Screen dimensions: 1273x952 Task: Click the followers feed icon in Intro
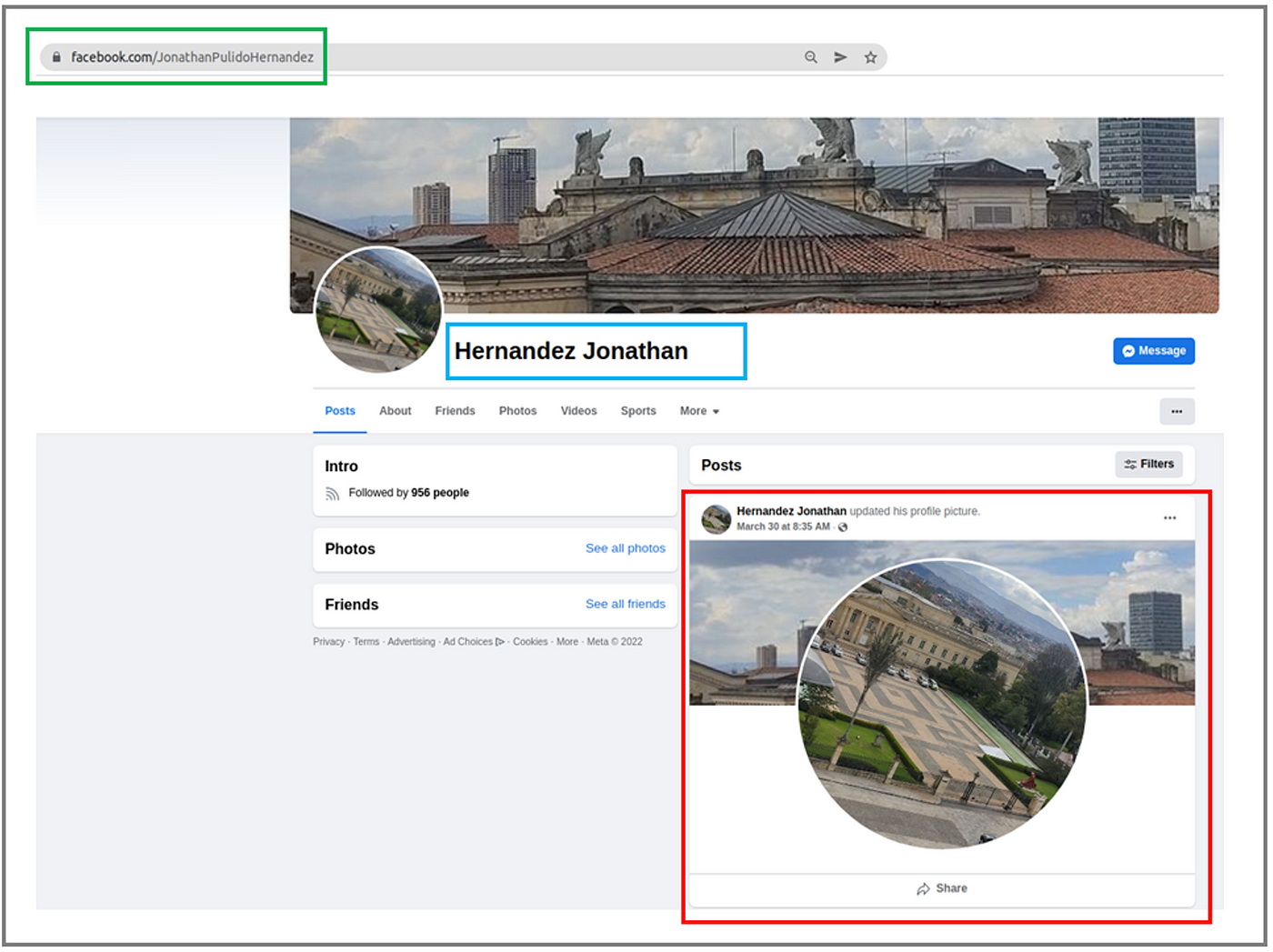(332, 494)
